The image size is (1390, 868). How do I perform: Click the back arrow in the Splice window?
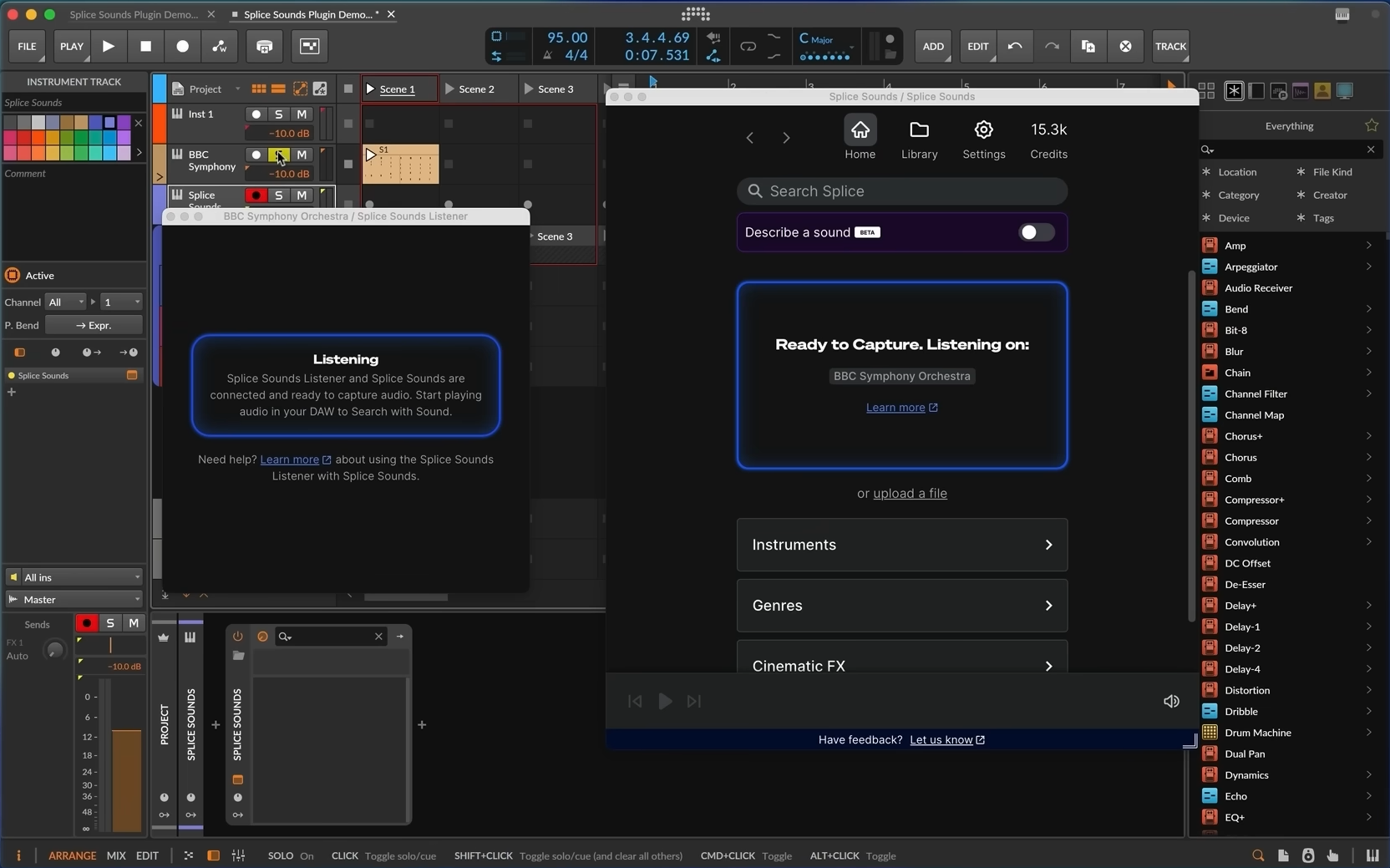pyautogui.click(x=749, y=138)
